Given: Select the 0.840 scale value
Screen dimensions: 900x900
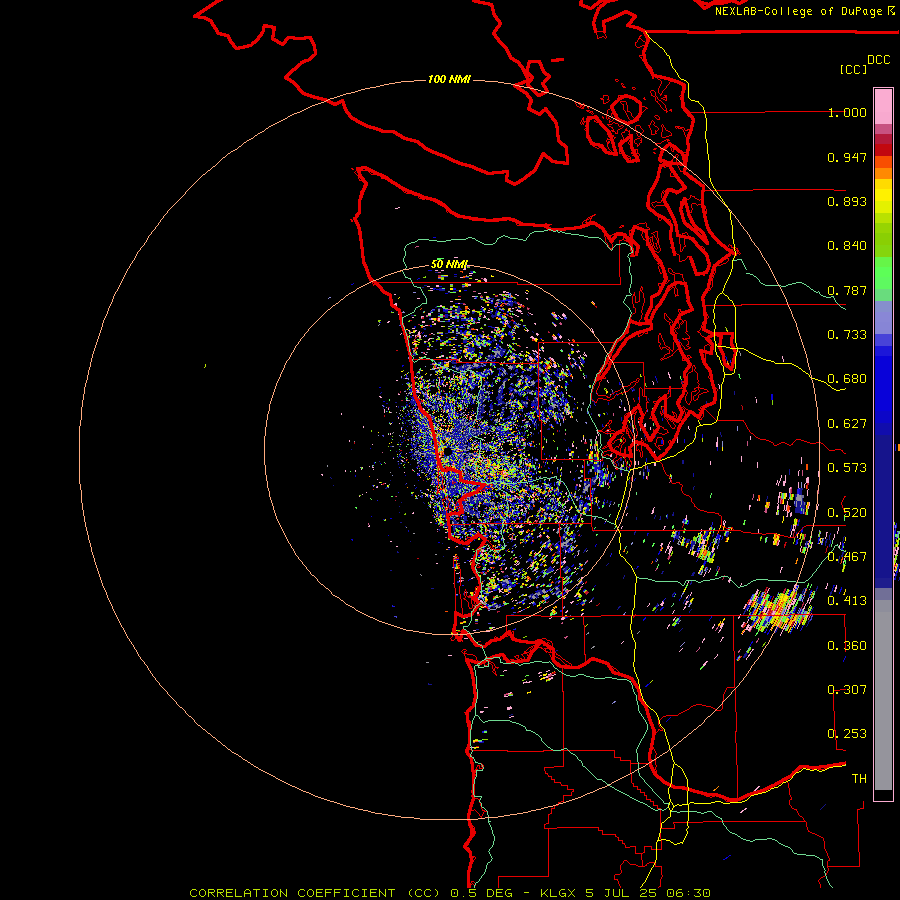Looking at the screenshot, I should coord(847,246).
